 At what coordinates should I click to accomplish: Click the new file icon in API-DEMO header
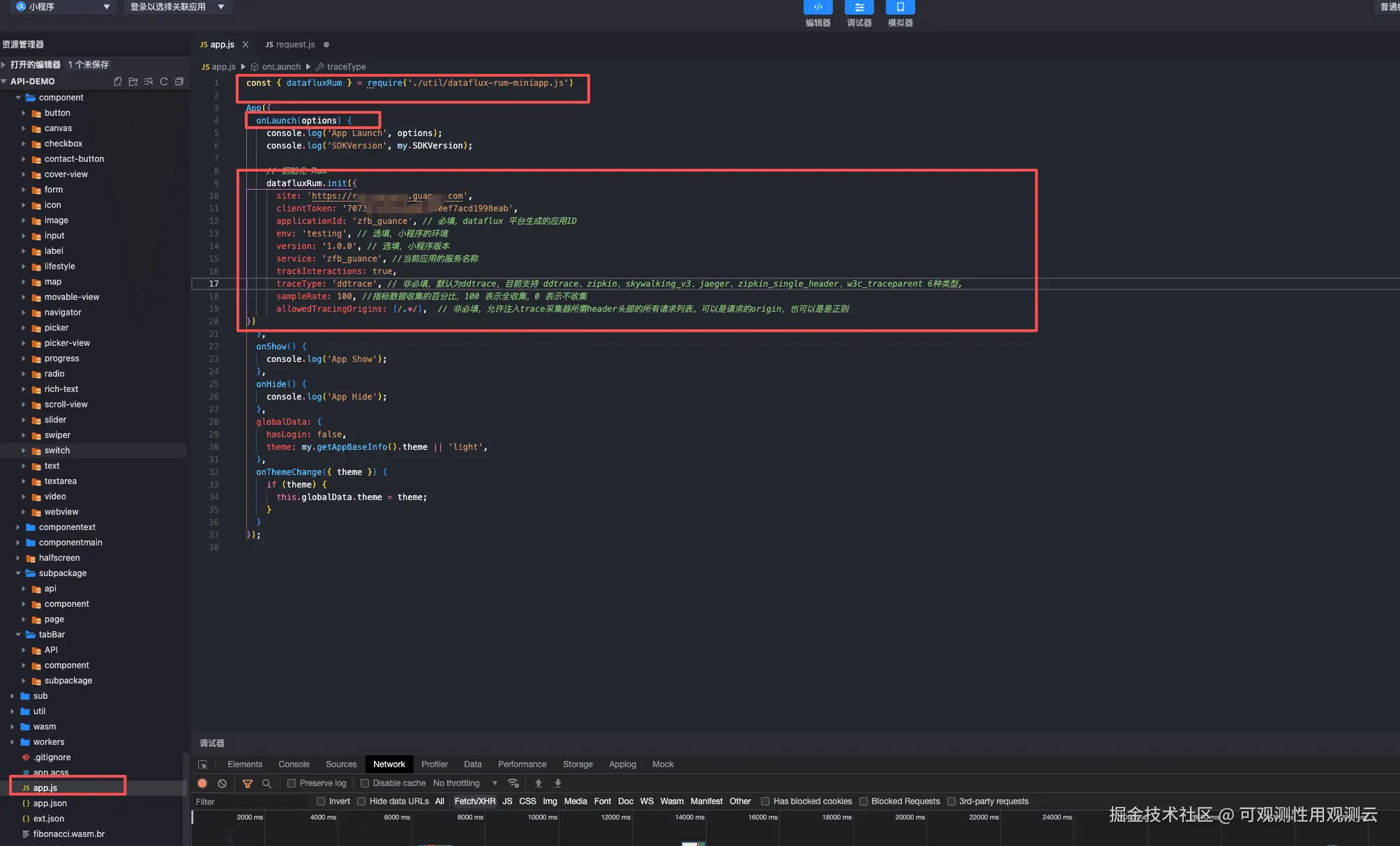(118, 82)
